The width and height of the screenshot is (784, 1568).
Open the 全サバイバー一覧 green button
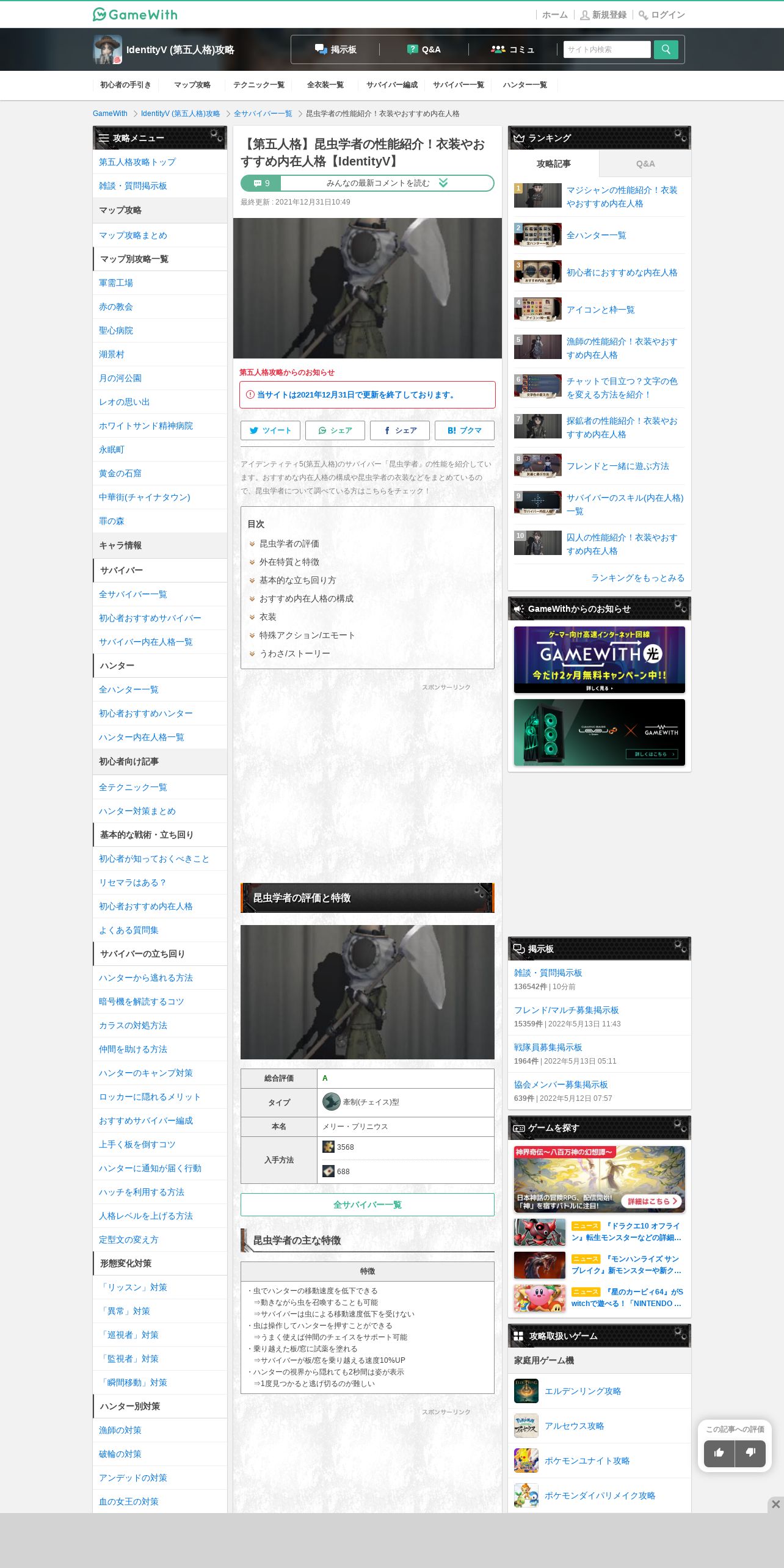point(368,1205)
